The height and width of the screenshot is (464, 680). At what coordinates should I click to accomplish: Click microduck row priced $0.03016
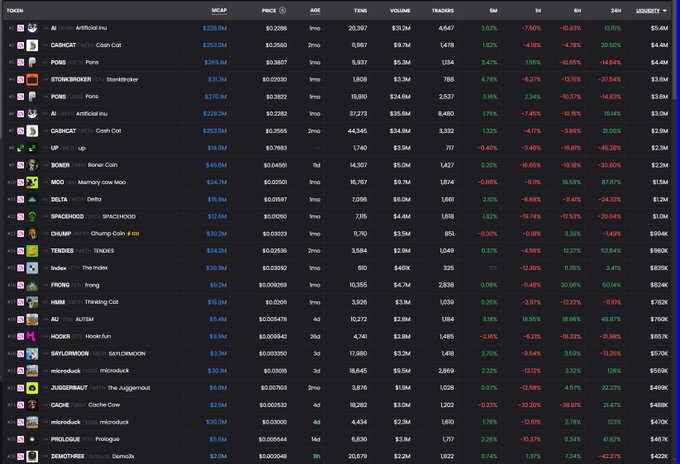pyautogui.click(x=338, y=371)
